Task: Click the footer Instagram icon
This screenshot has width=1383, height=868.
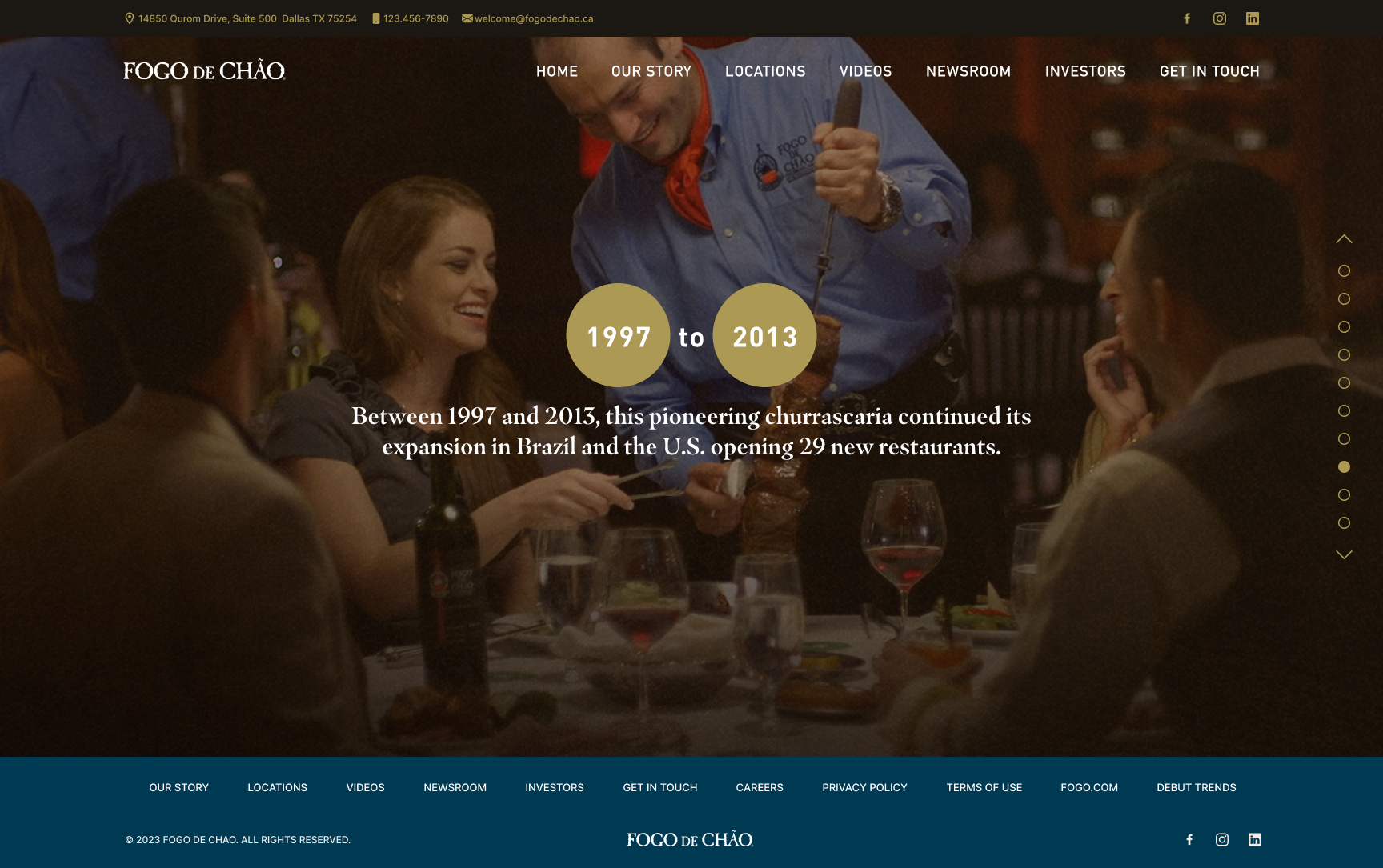Action: pyautogui.click(x=1222, y=839)
